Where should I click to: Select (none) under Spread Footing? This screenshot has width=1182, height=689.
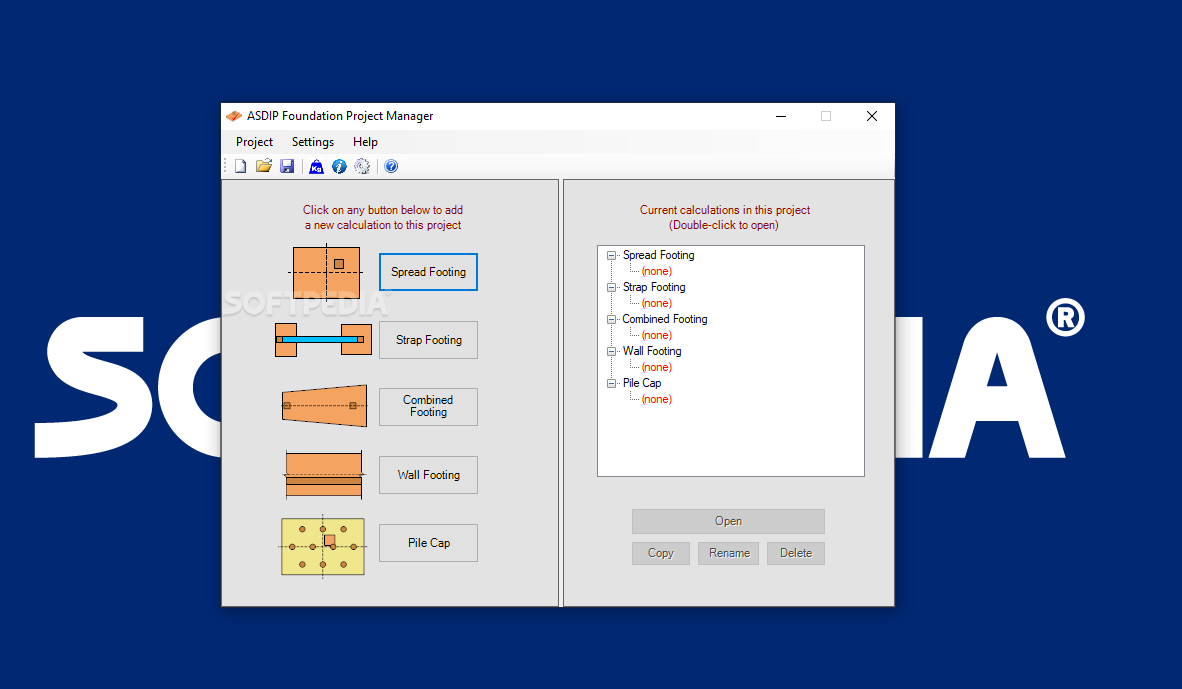[x=657, y=271]
